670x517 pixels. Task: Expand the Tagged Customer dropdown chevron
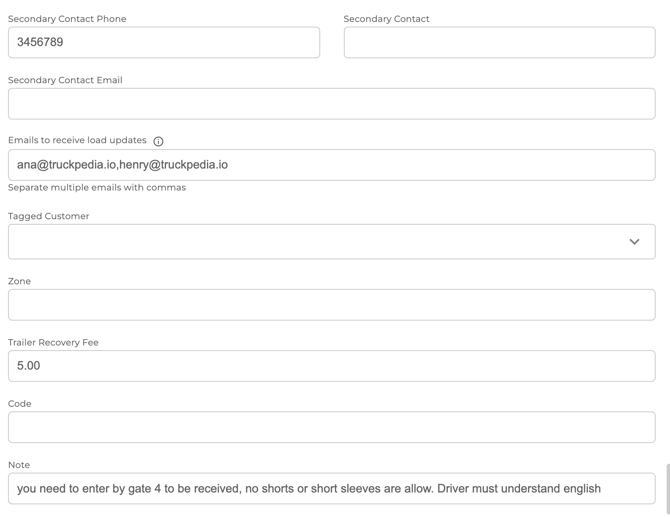click(634, 242)
